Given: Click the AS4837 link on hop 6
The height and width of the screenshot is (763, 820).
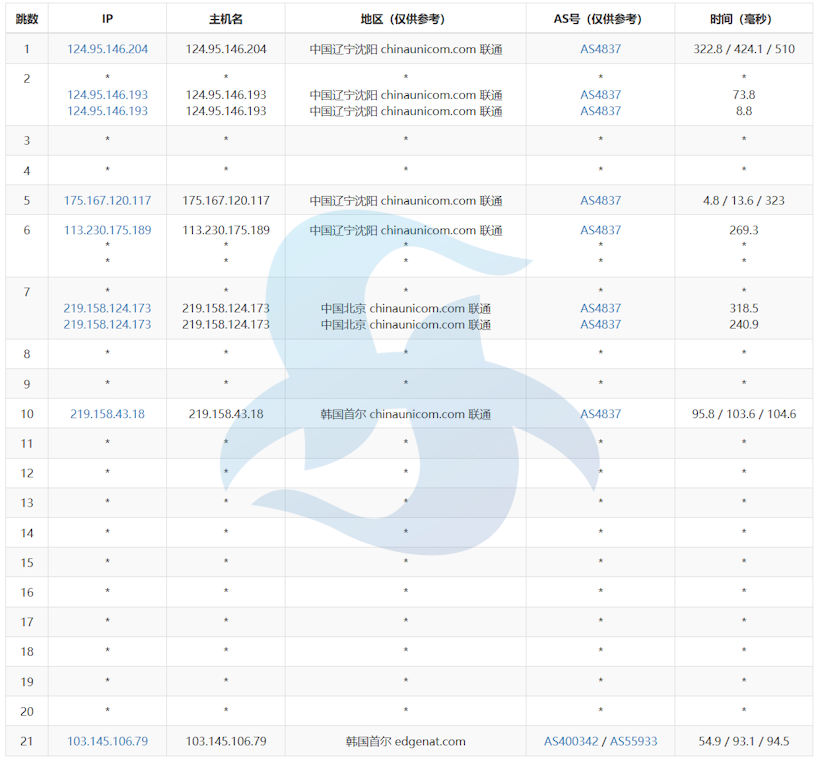Looking at the screenshot, I should (599, 229).
